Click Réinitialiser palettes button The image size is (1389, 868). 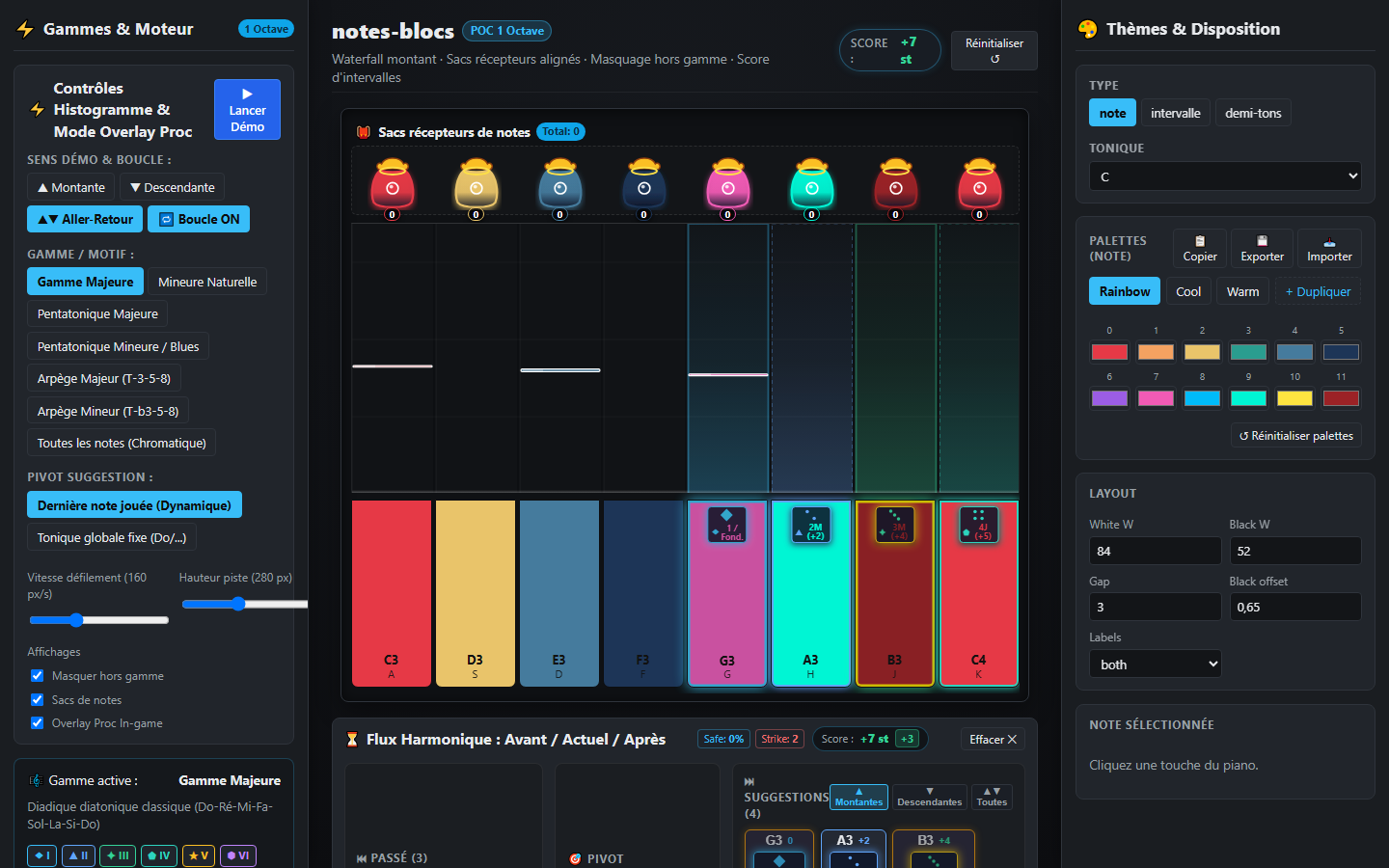pos(1295,436)
